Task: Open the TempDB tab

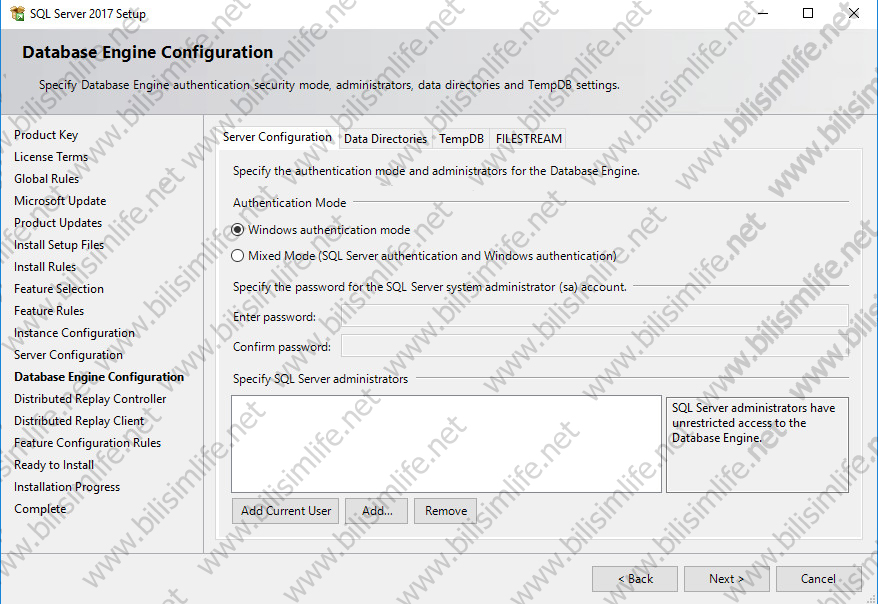Action: pyautogui.click(x=461, y=139)
